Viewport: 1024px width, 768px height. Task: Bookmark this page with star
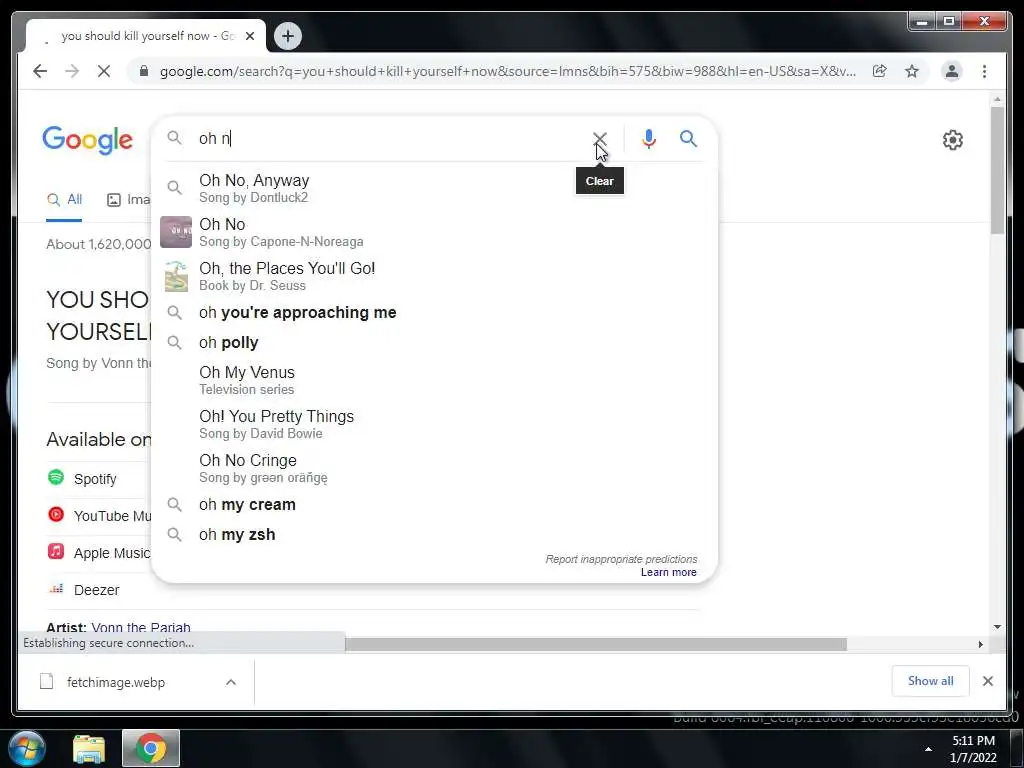pos(912,71)
